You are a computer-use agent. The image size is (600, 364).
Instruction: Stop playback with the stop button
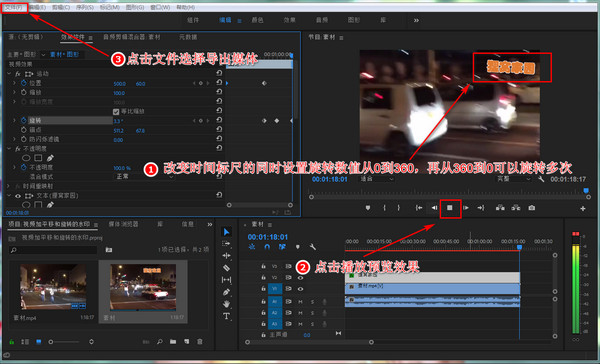[450, 208]
